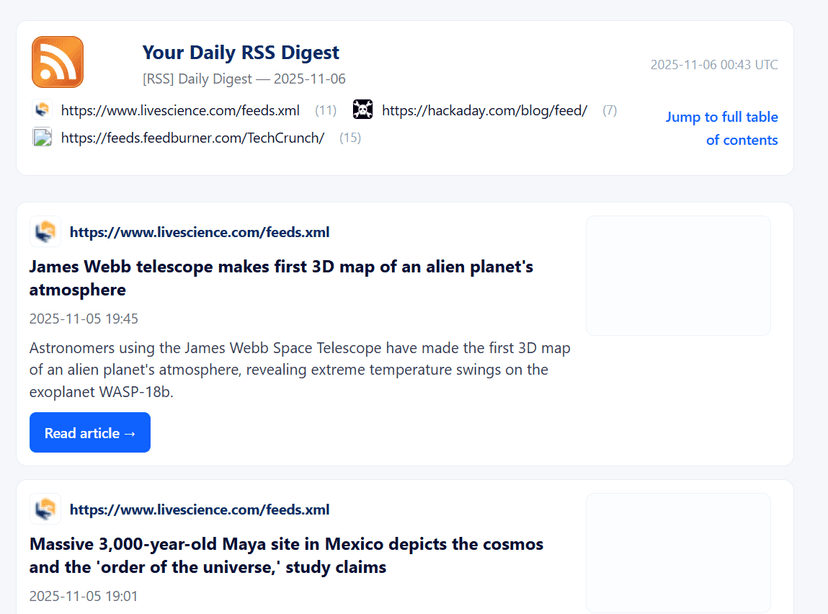Click the TechCrunch item count (15)
Image resolution: width=828 pixels, height=614 pixels.
coord(350,138)
